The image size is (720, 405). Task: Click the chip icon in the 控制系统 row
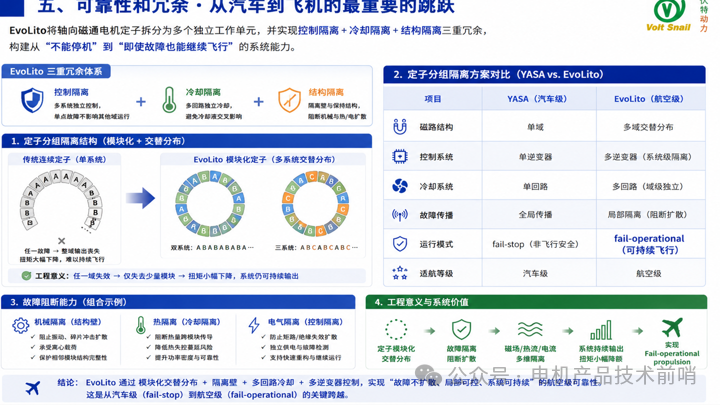click(x=400, y=157)
